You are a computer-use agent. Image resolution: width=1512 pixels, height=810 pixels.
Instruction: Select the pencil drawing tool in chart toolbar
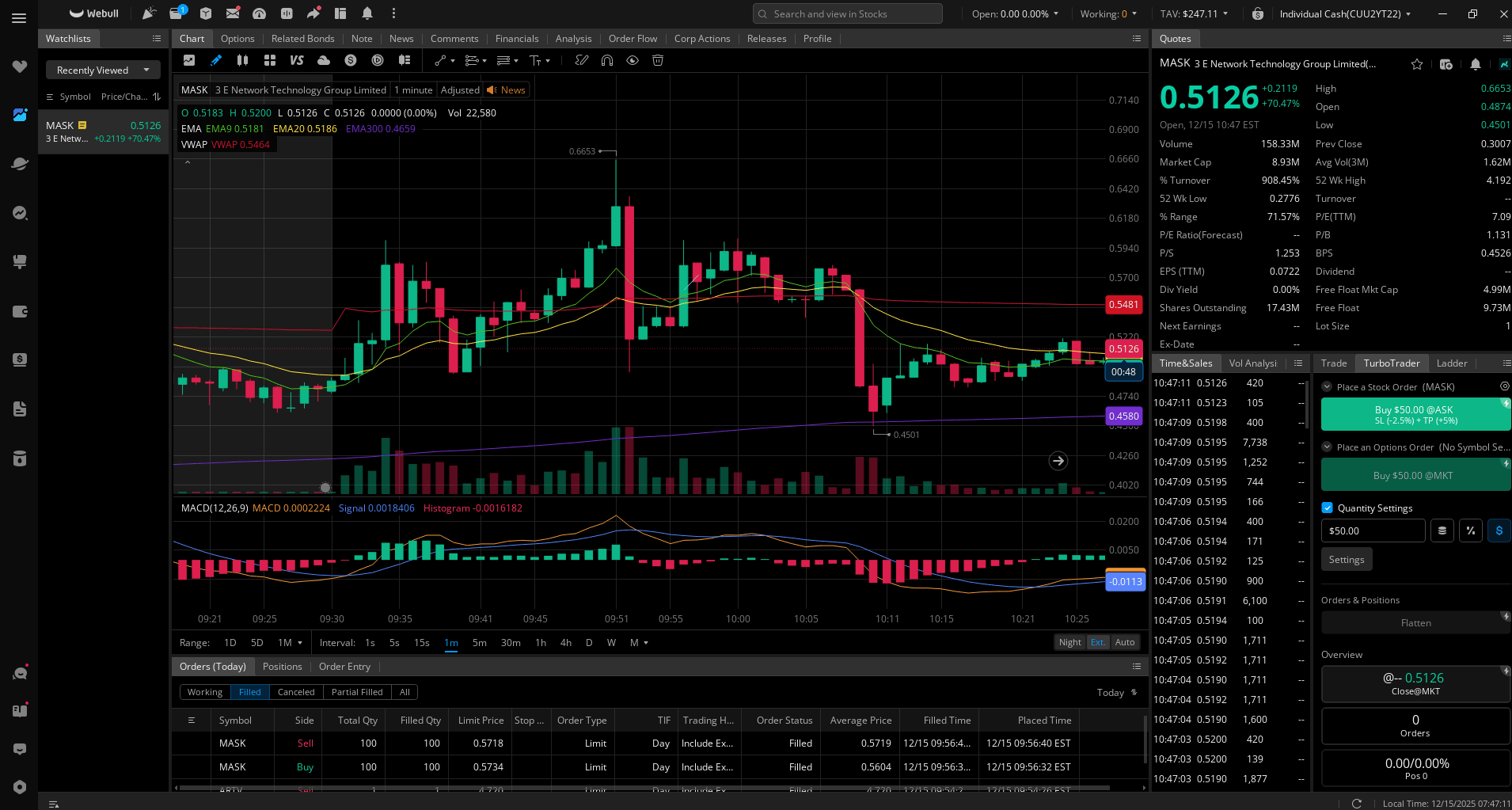[x=215, y=60]
